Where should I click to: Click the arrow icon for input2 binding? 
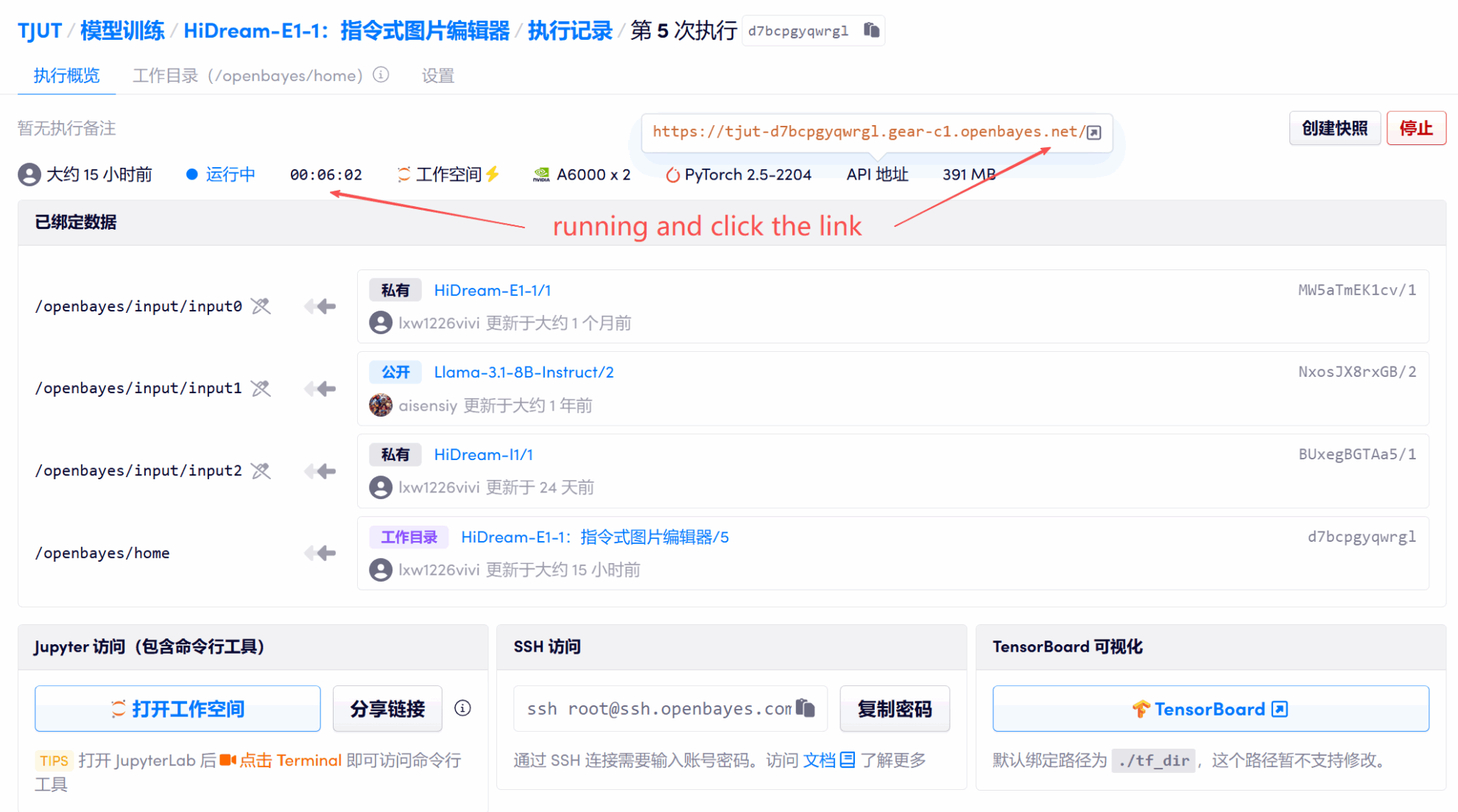(x=320, y=471)
